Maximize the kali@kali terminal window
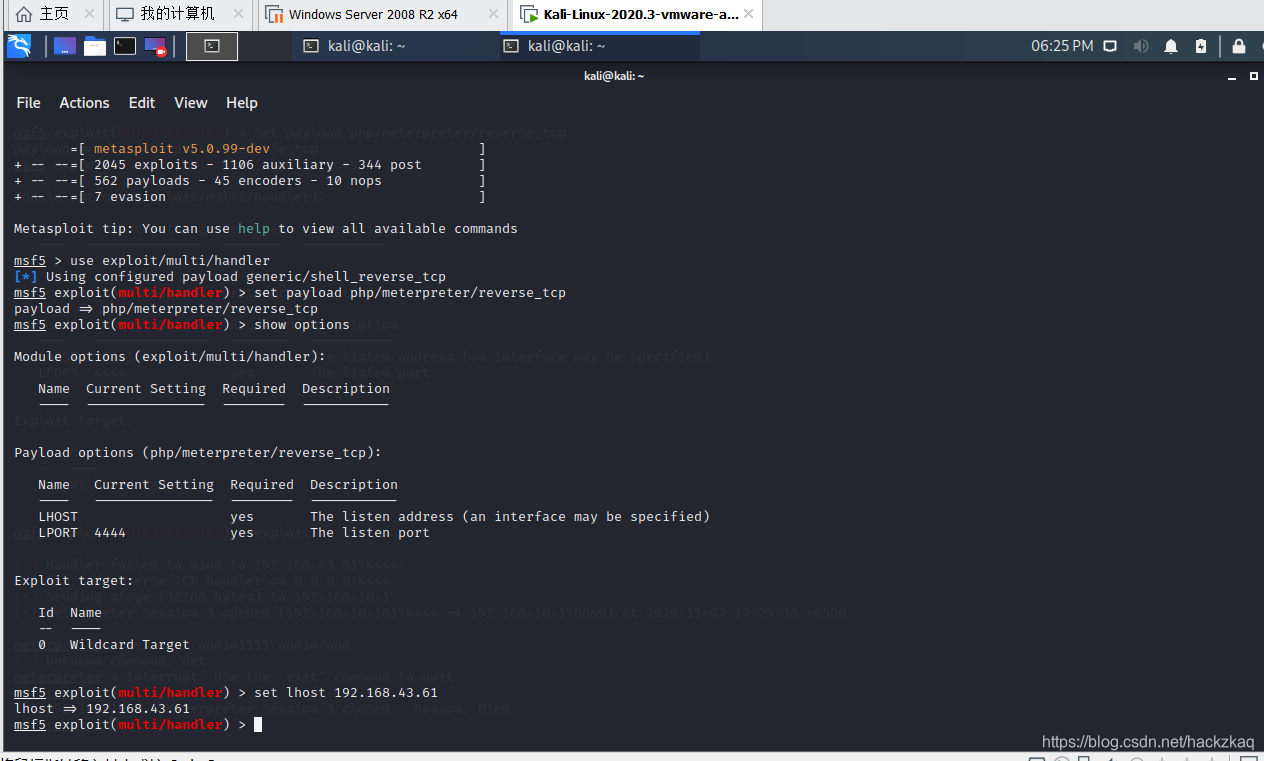This screenshot has width=1264, height=761. pyautogui.click(x=1253, y=77)
